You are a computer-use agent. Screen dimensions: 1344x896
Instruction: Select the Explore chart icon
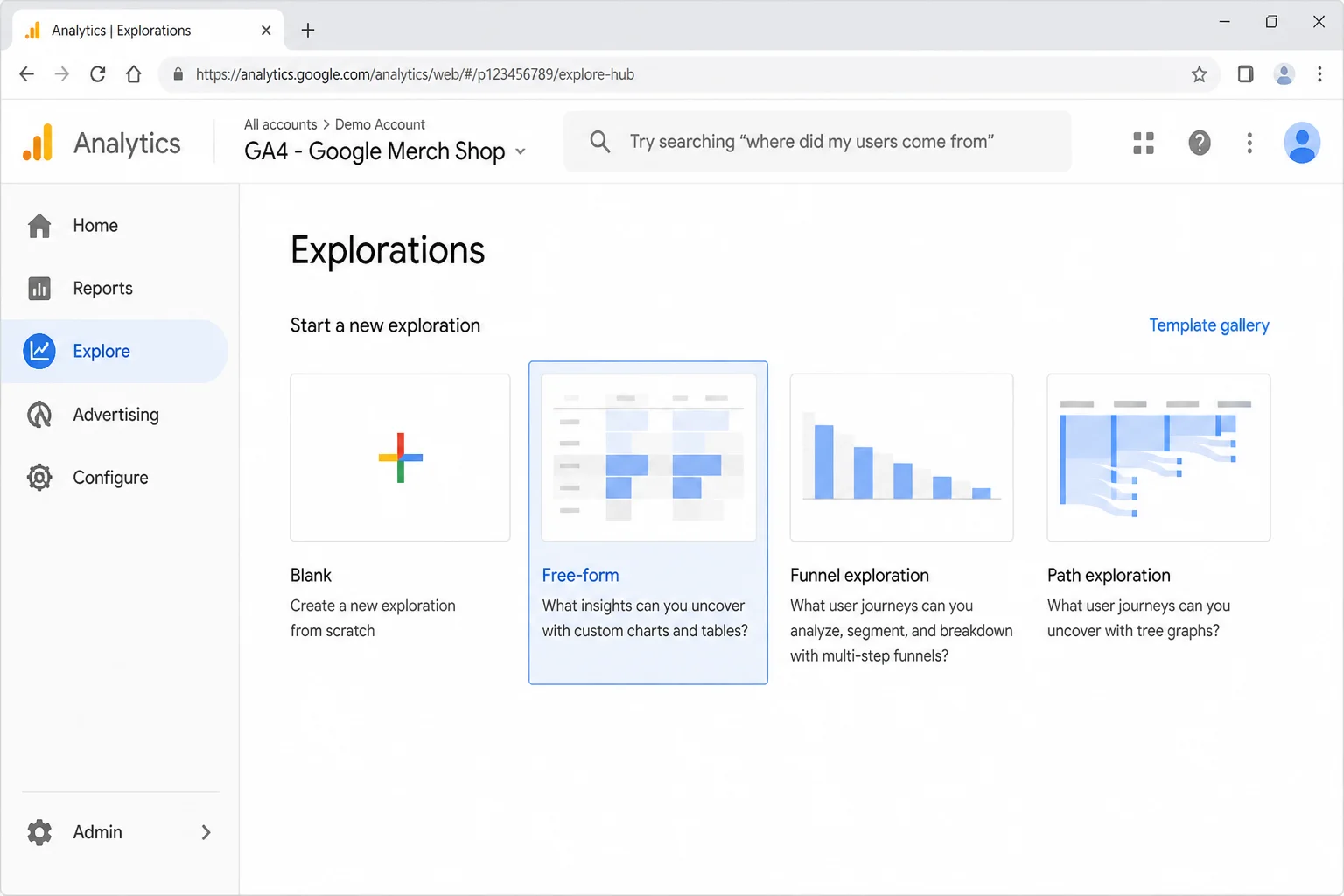39,351
